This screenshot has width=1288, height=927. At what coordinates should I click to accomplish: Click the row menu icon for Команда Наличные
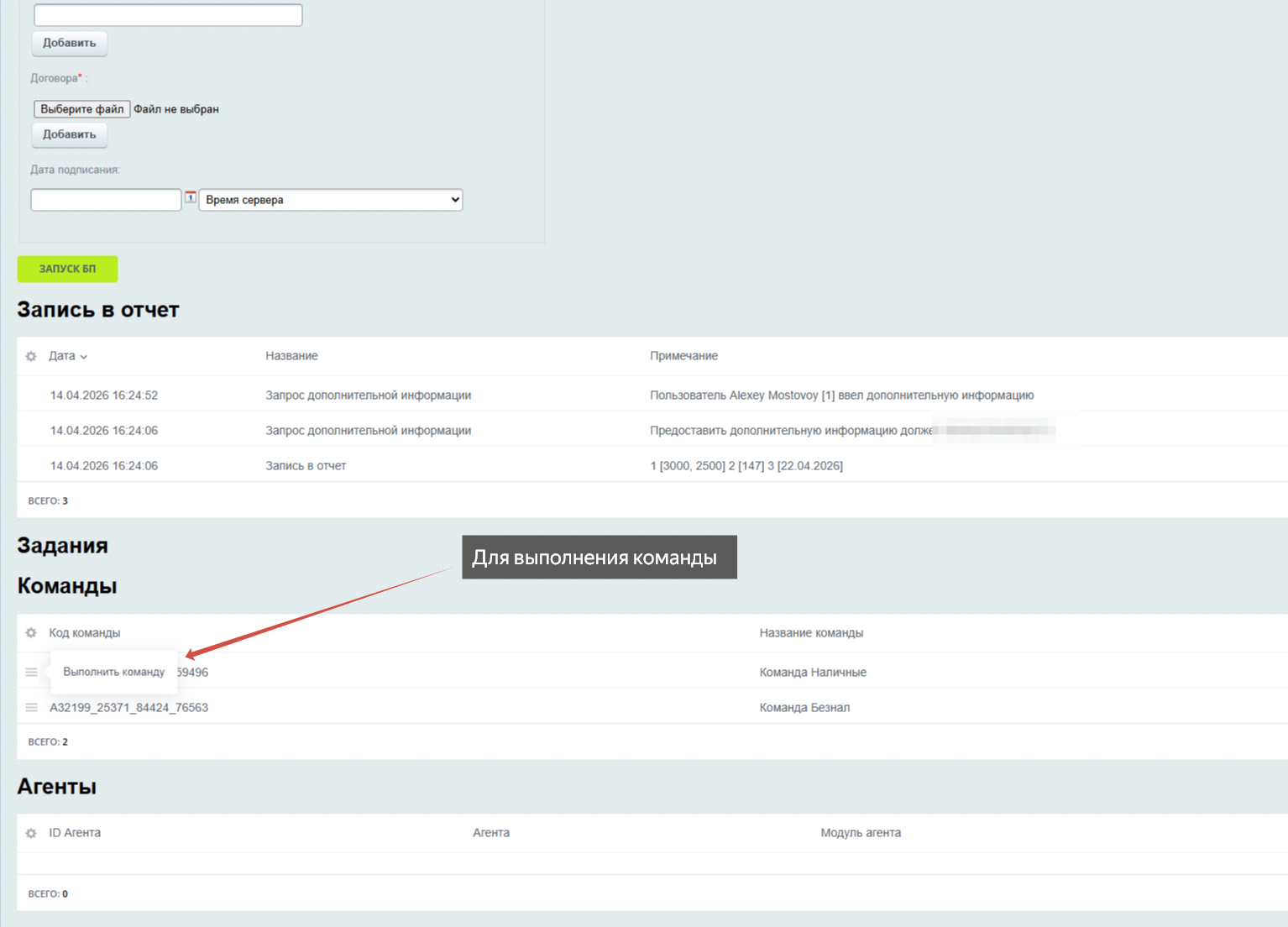[x=31, y=672]
